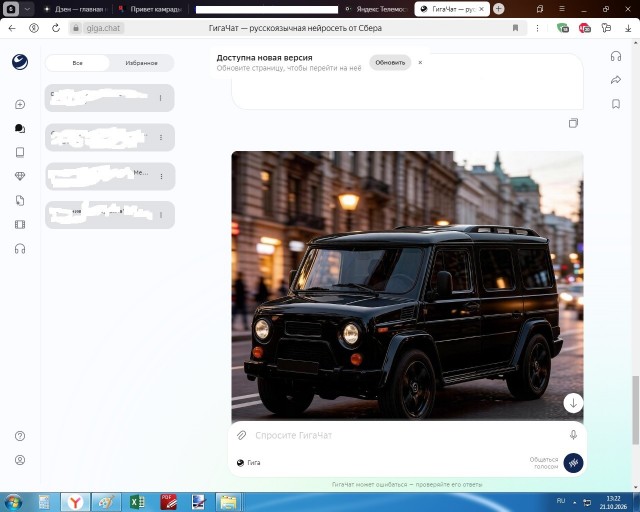Viewport: 640px width, 512px height.
Task: Click the giga.chat address field
Action: pyautogui.click(x=103, y=28)
